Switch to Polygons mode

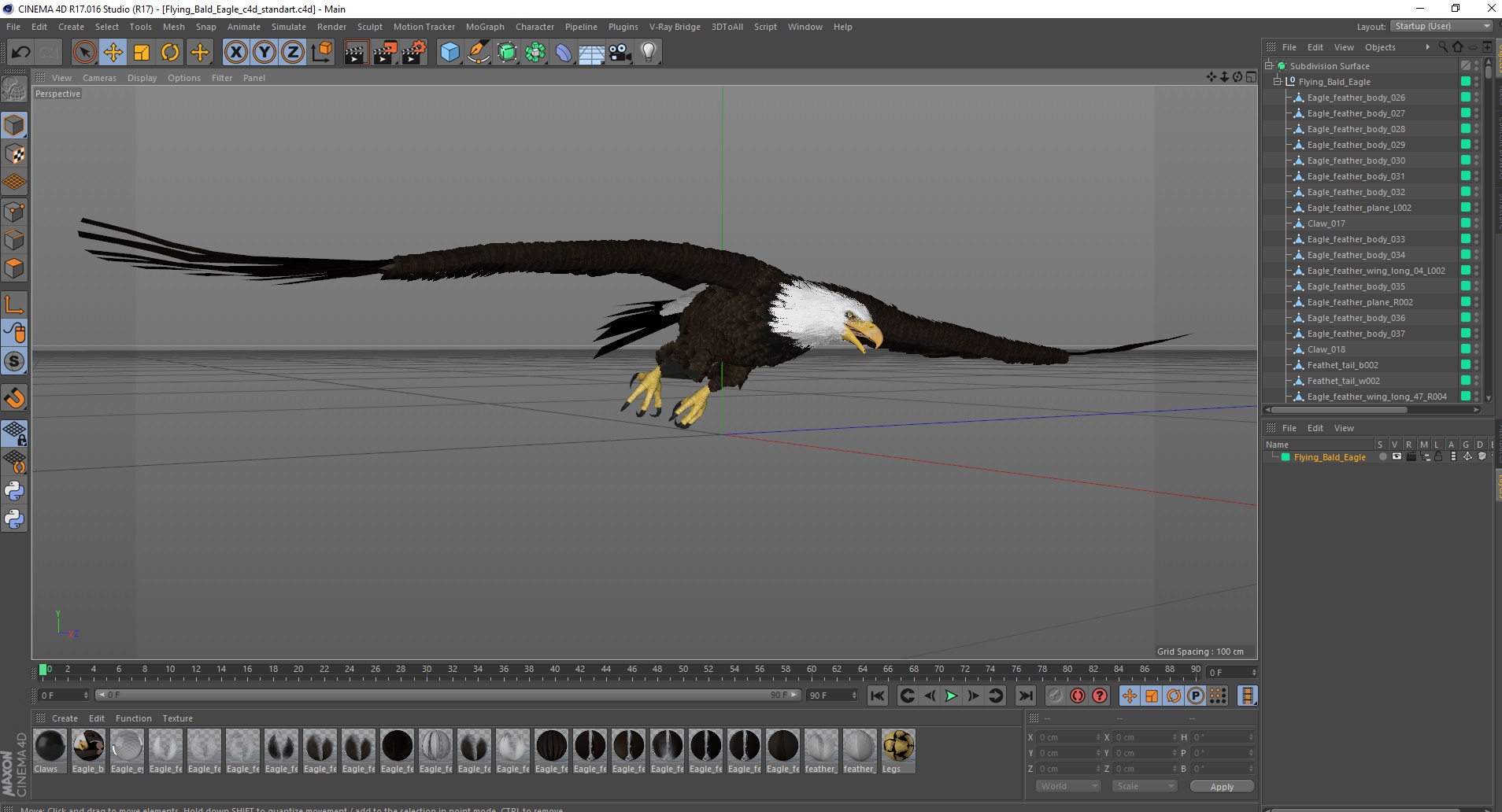pos(14,269)
